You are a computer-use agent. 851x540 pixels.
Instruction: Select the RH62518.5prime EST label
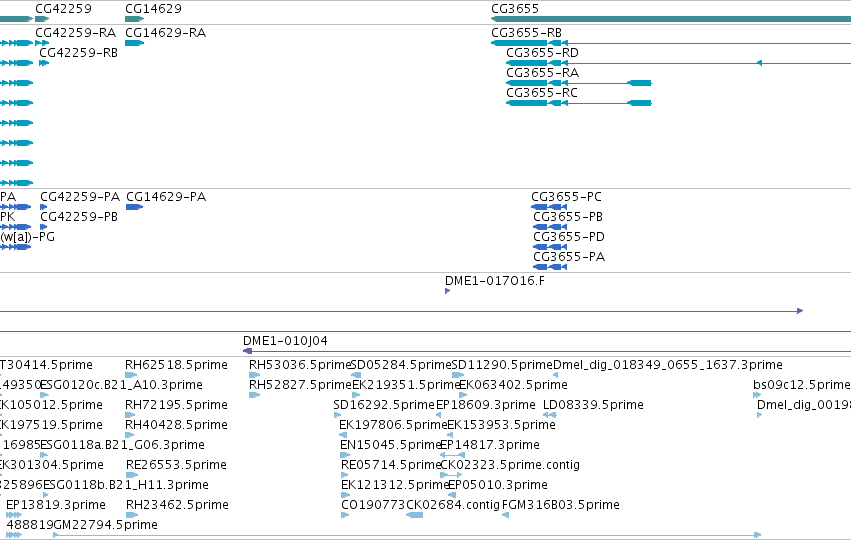coord(176,365)
